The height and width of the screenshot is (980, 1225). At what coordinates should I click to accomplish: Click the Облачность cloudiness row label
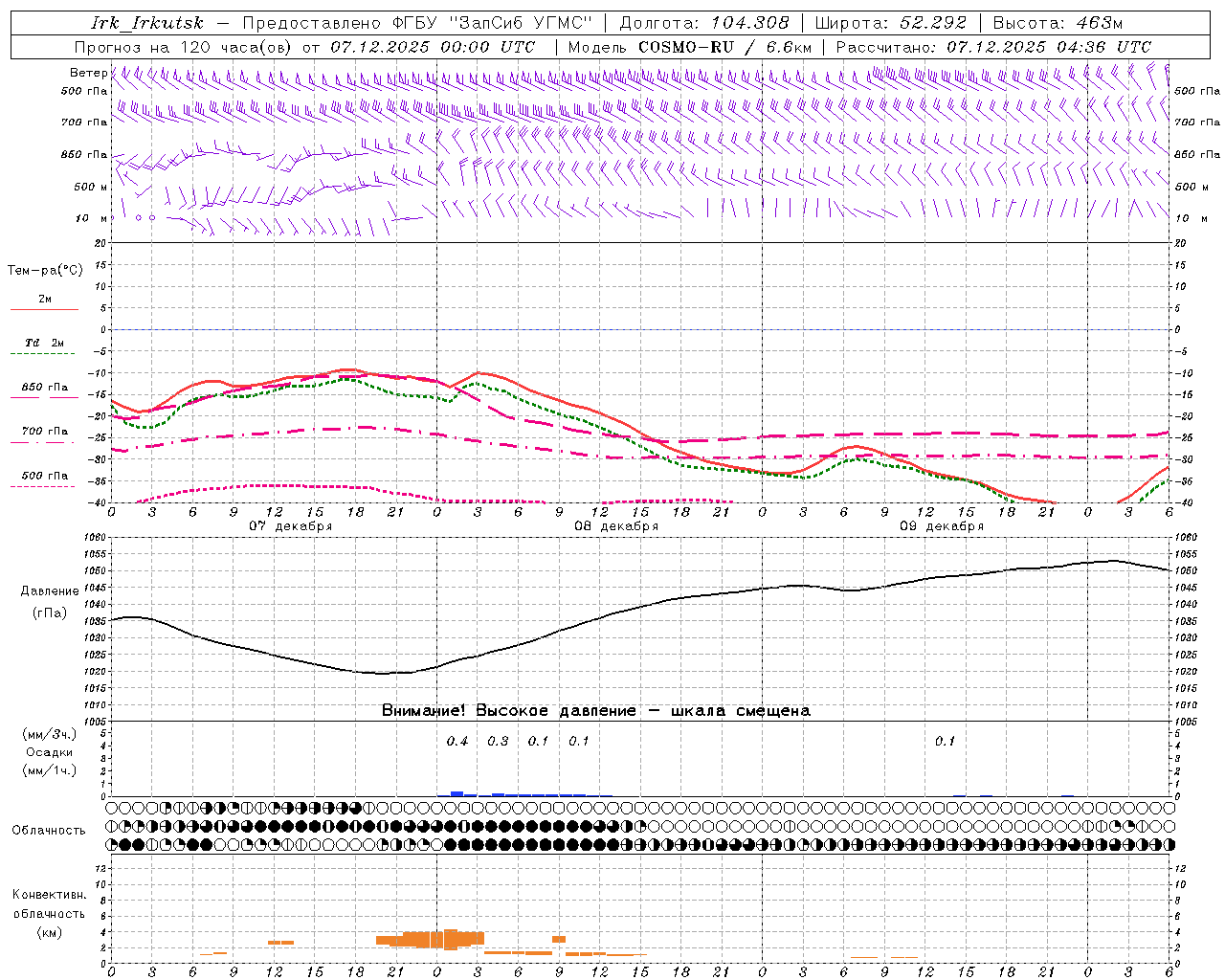point(49,830)
